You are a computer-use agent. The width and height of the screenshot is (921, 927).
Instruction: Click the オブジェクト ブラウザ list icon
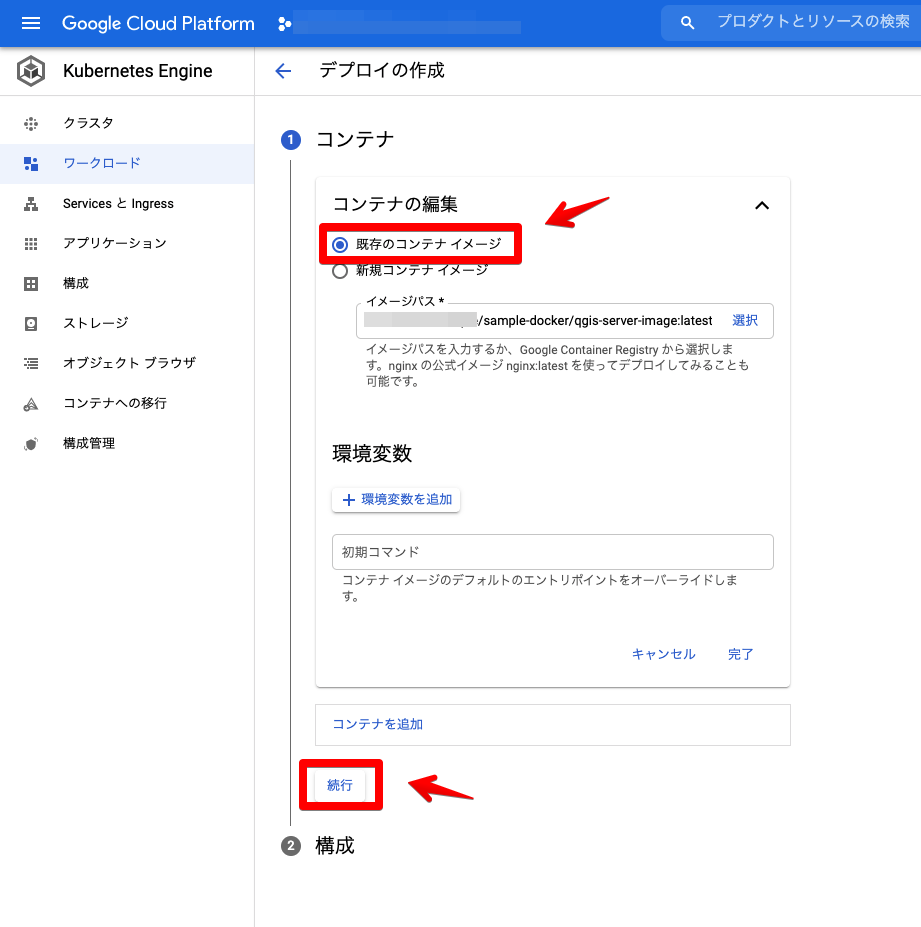pyautogui.click(x=31, y=364)
